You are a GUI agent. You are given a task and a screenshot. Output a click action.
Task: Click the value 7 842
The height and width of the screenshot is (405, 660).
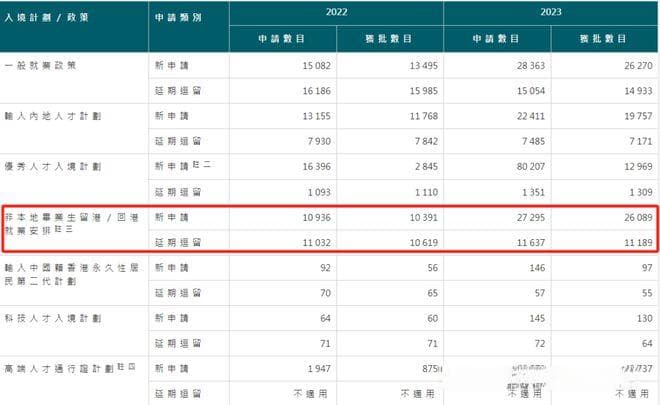click(x=426, y=141)
